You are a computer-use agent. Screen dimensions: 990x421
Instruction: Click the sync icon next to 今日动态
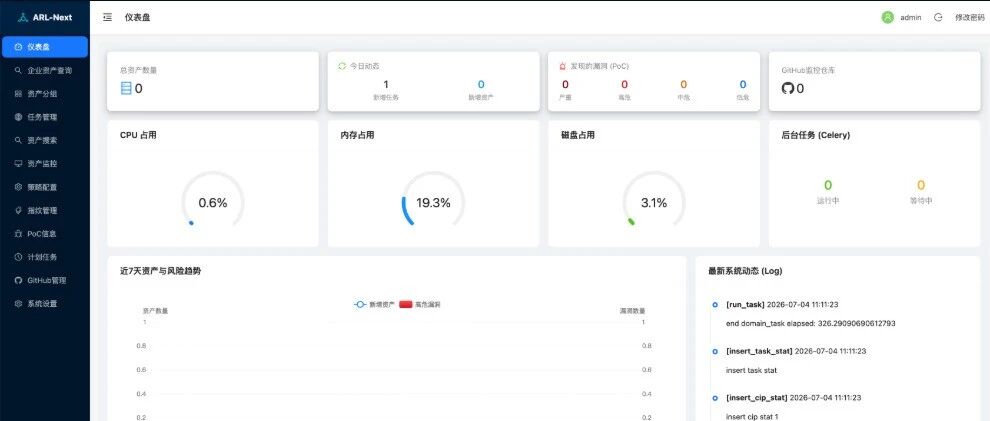[x=342, y=66]
